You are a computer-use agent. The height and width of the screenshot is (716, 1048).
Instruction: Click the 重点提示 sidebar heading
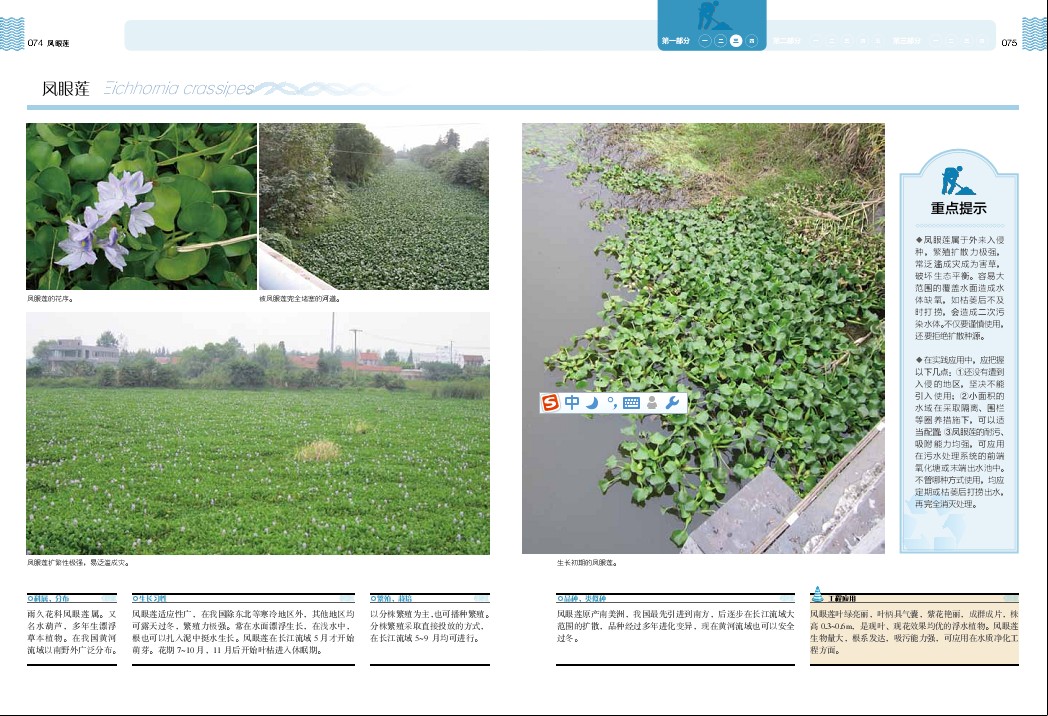[958, 209]
